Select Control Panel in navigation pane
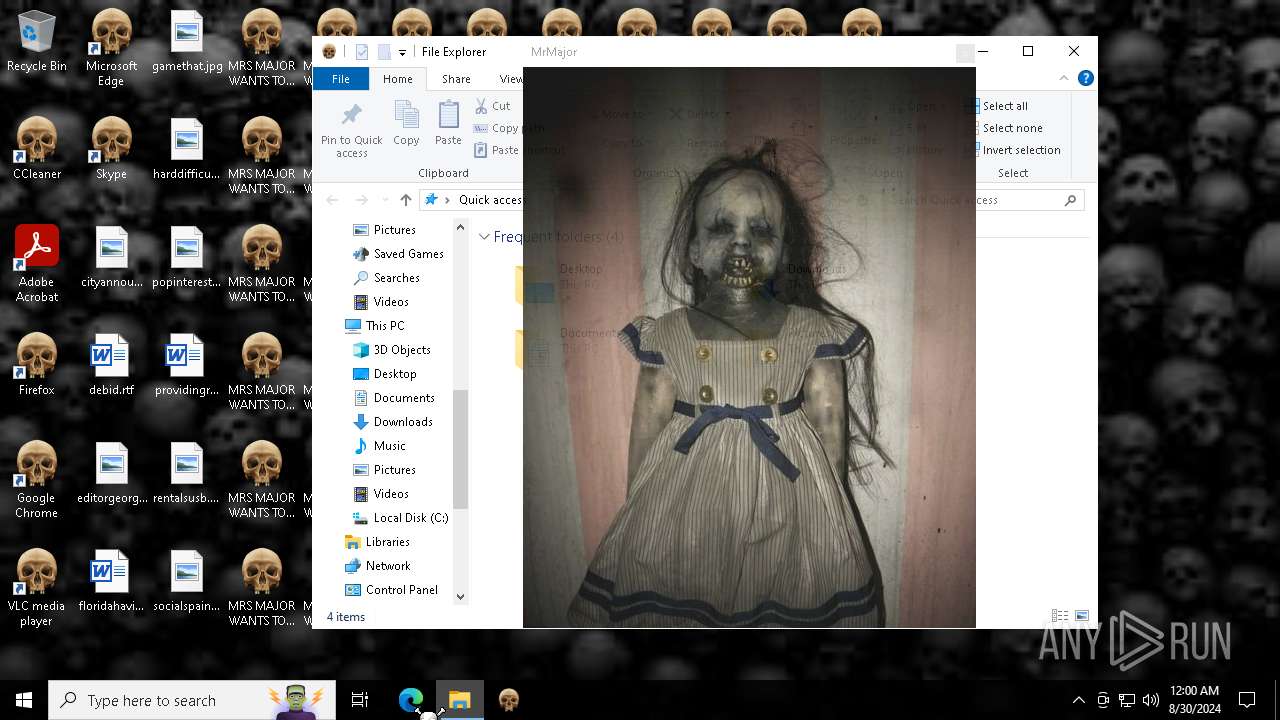 pos(391,590)
